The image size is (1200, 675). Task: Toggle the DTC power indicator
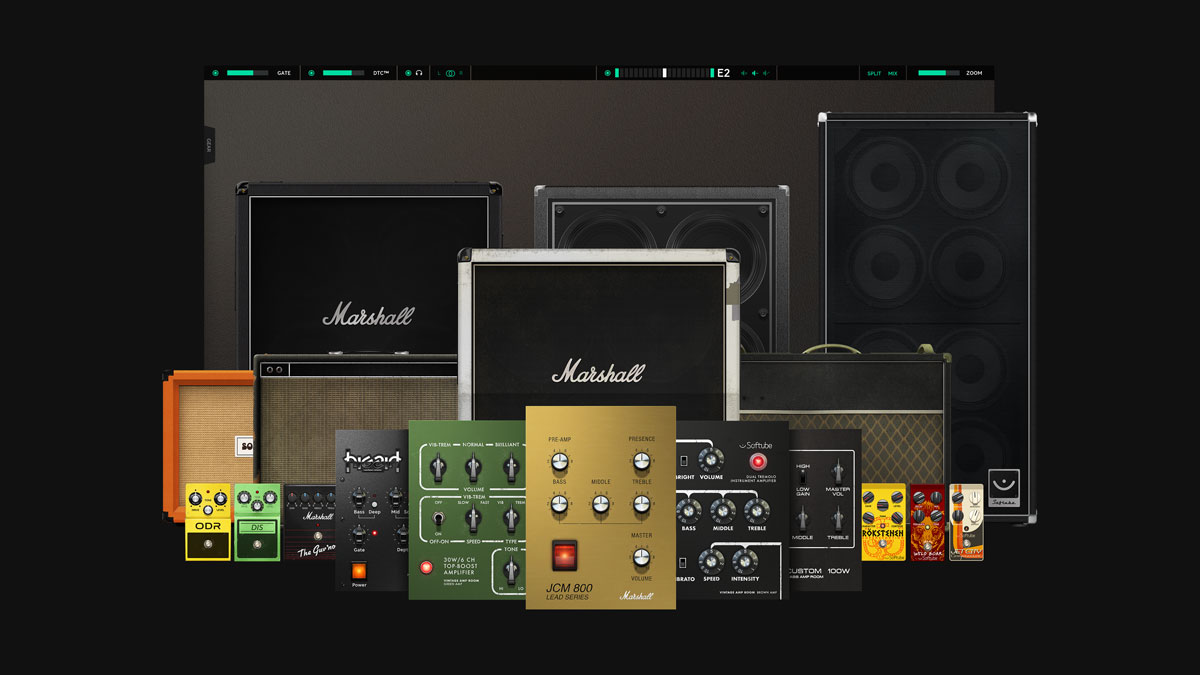pyautogui.click(x=312, y=73)
